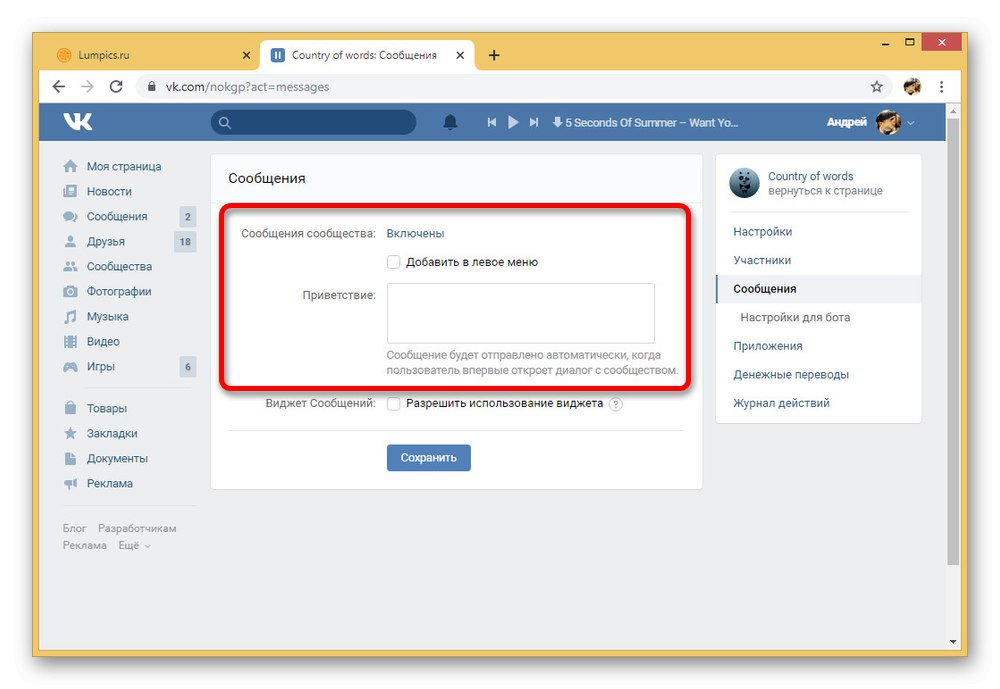The height and width of the screenshot is (689, 1000).
Task: Open Chrome three-dot menu
Action: pyautogui.click(x=941, y=87)
